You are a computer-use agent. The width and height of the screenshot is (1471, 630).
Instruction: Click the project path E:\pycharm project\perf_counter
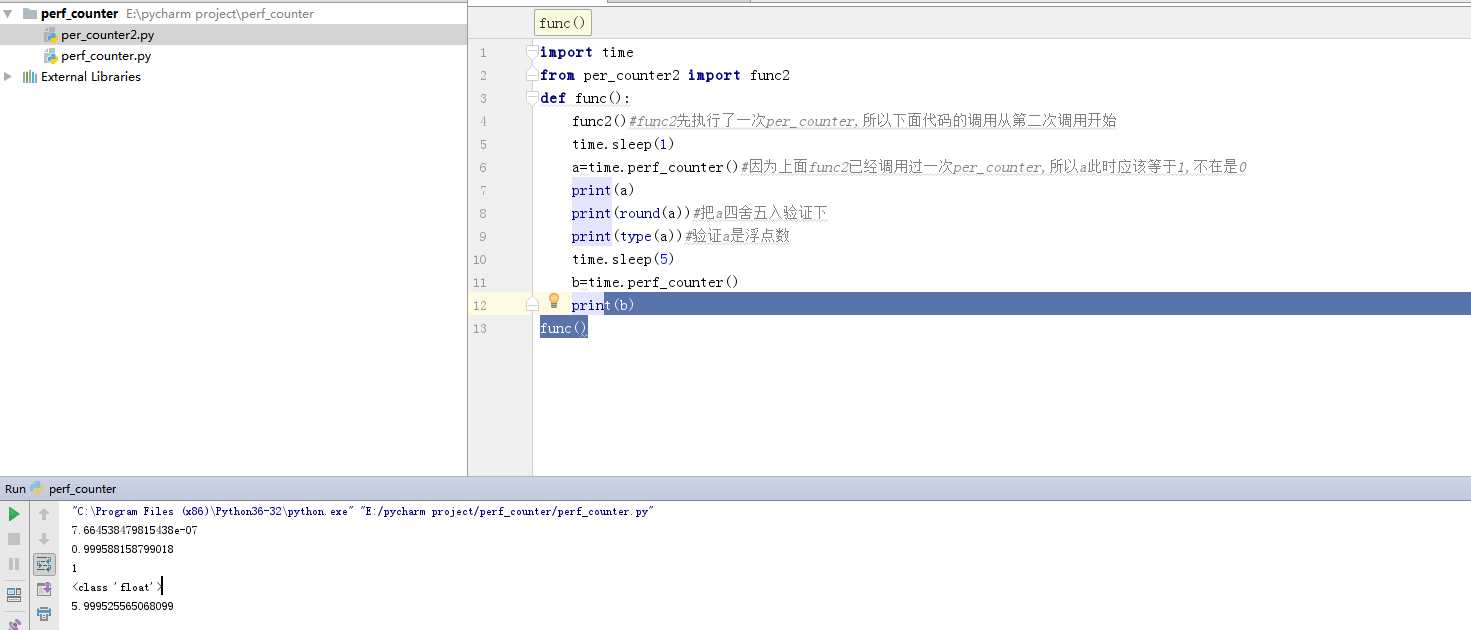click(x=220, y=14)
